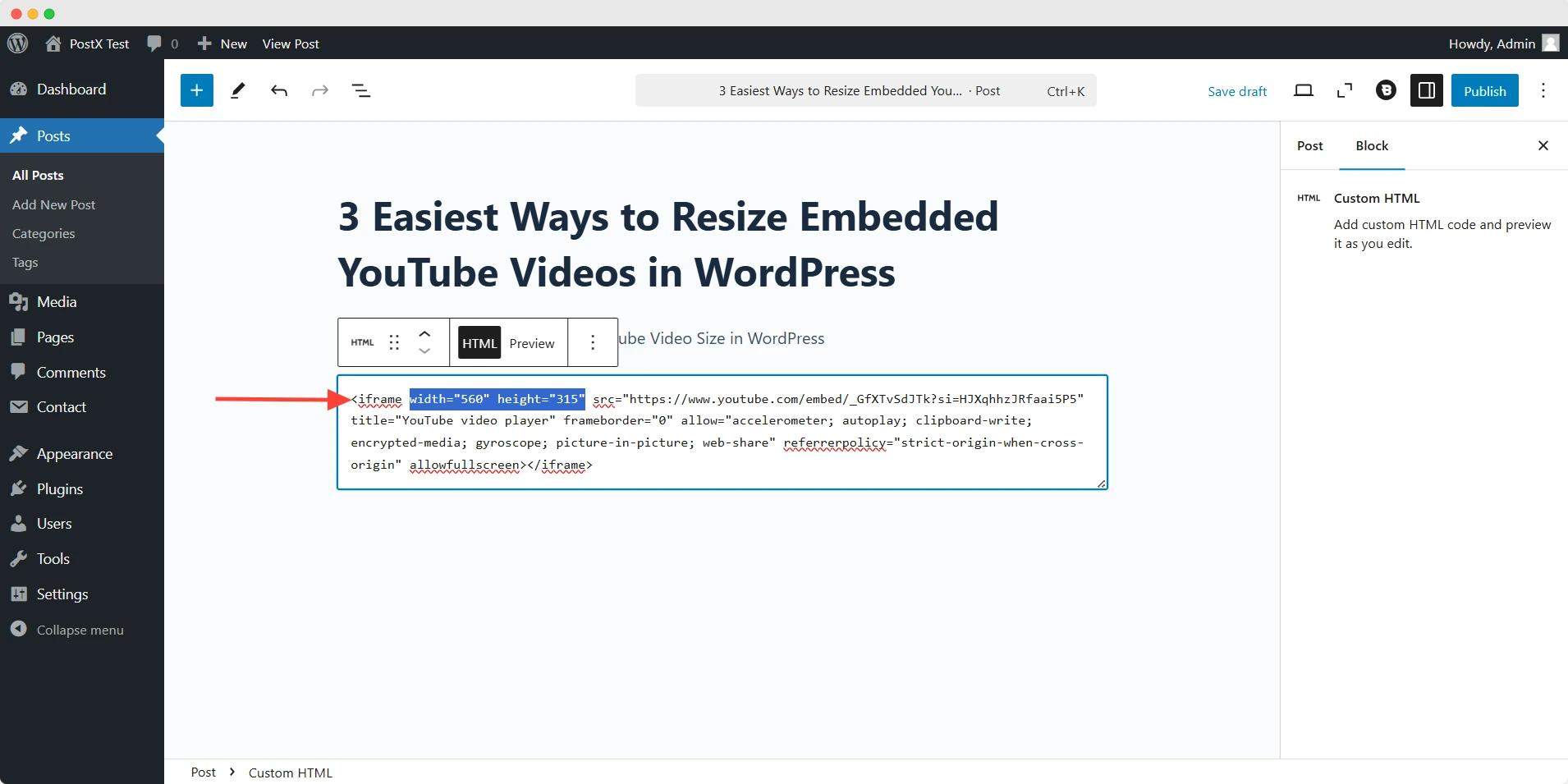The height and width of the screenshot is (784, 1568).
Task: Click View Post in admin bar
Action: click(x=291, y=44)
